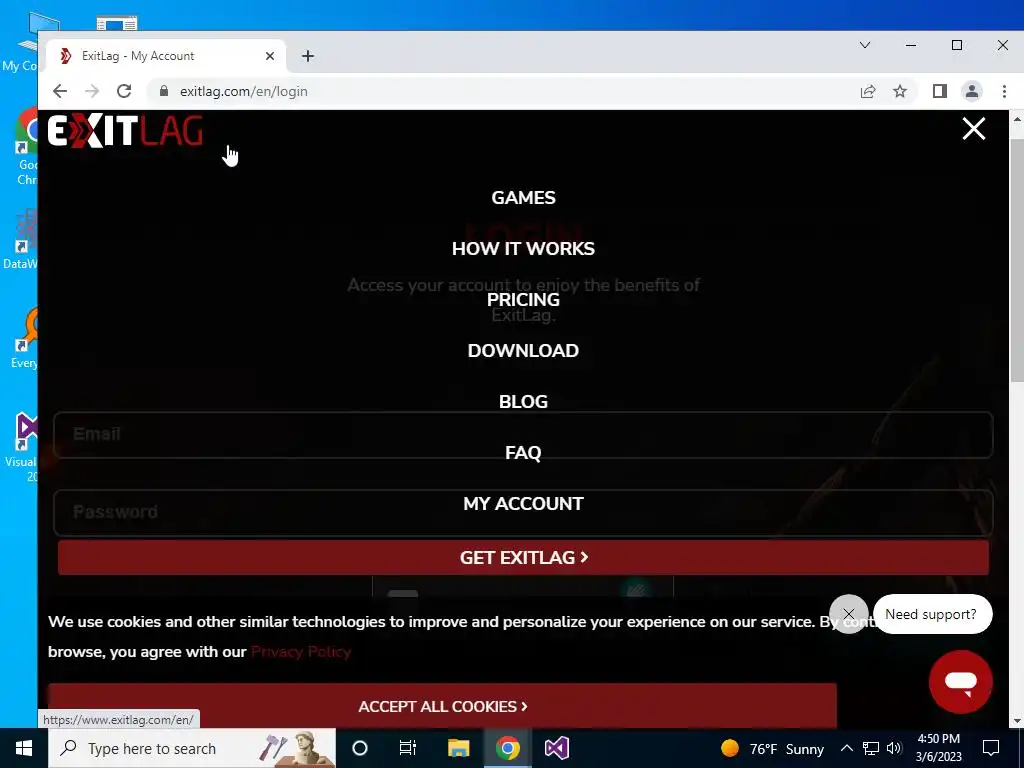Open Chrome three-dot menu
The height and width of the screenshot is (768, 1024).
point(1004,91)
